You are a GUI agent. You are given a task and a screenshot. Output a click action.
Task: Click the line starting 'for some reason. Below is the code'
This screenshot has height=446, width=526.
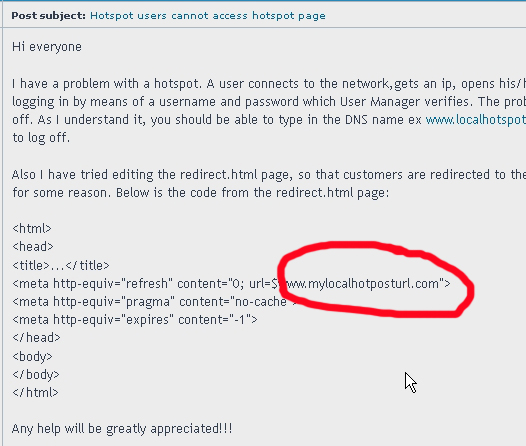tap(201, 193)
